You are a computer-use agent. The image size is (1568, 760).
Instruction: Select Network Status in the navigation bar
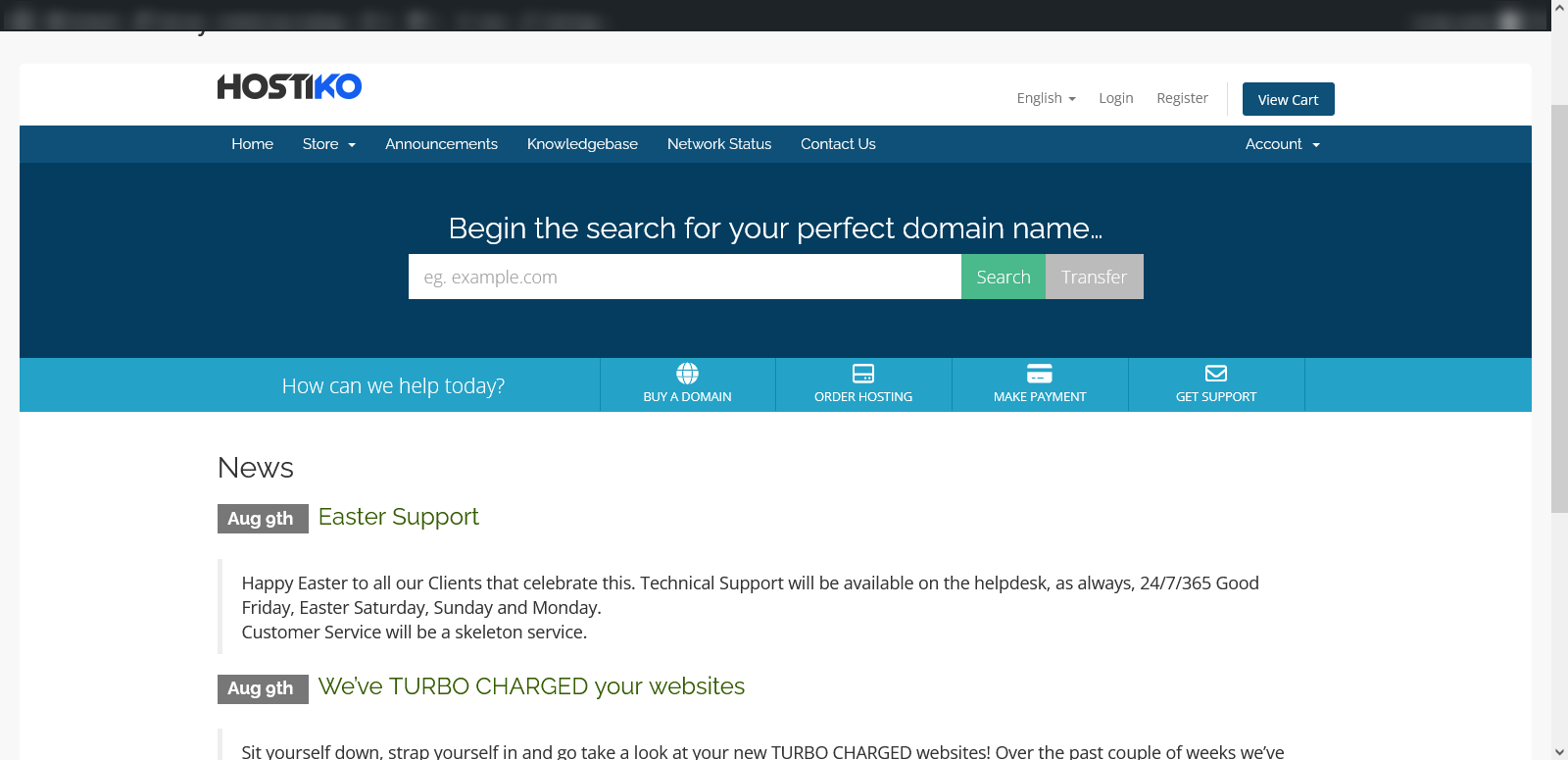point(719,144)
